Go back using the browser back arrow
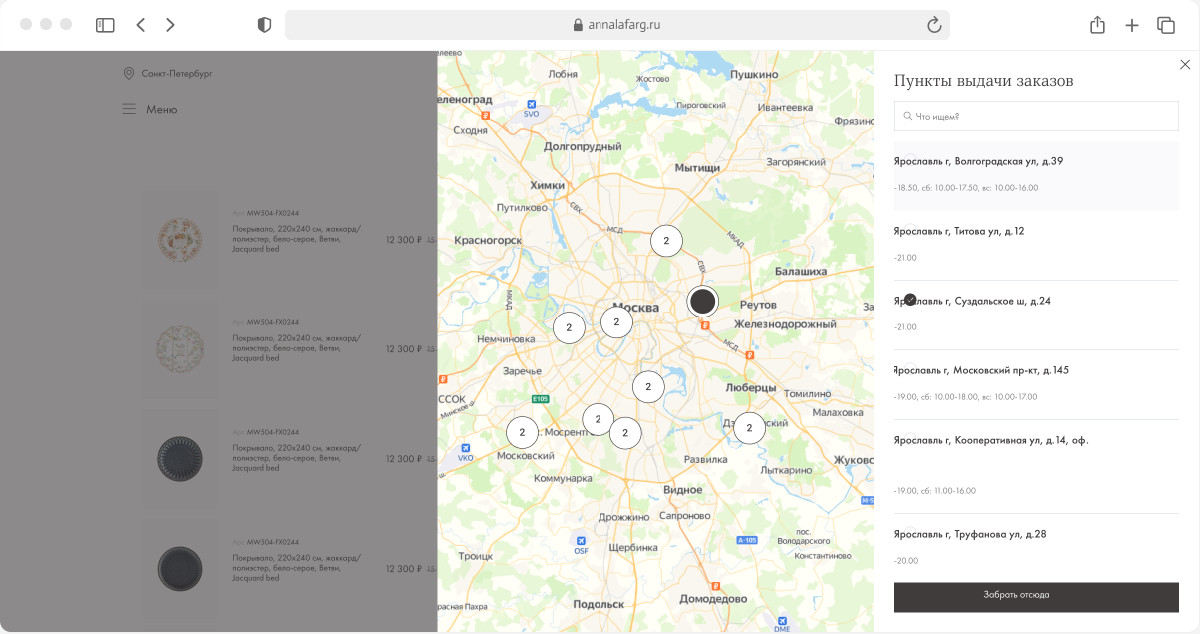The image size is (1200, 634). tap(140, 25)
